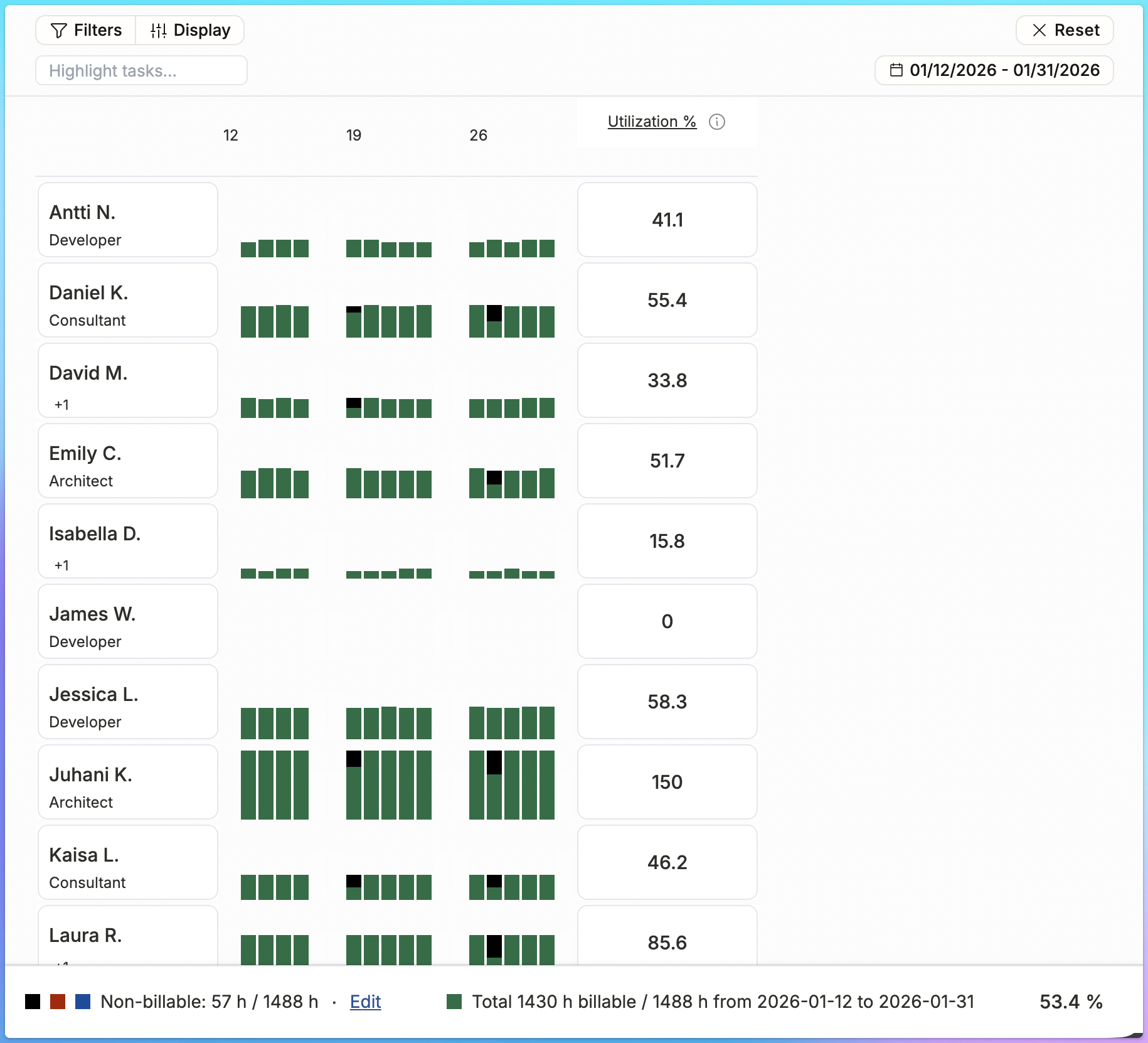Select the Juhani K. Architect card
The image size is (1148, 1043).
pyautogui.click(x=128, y=782)
